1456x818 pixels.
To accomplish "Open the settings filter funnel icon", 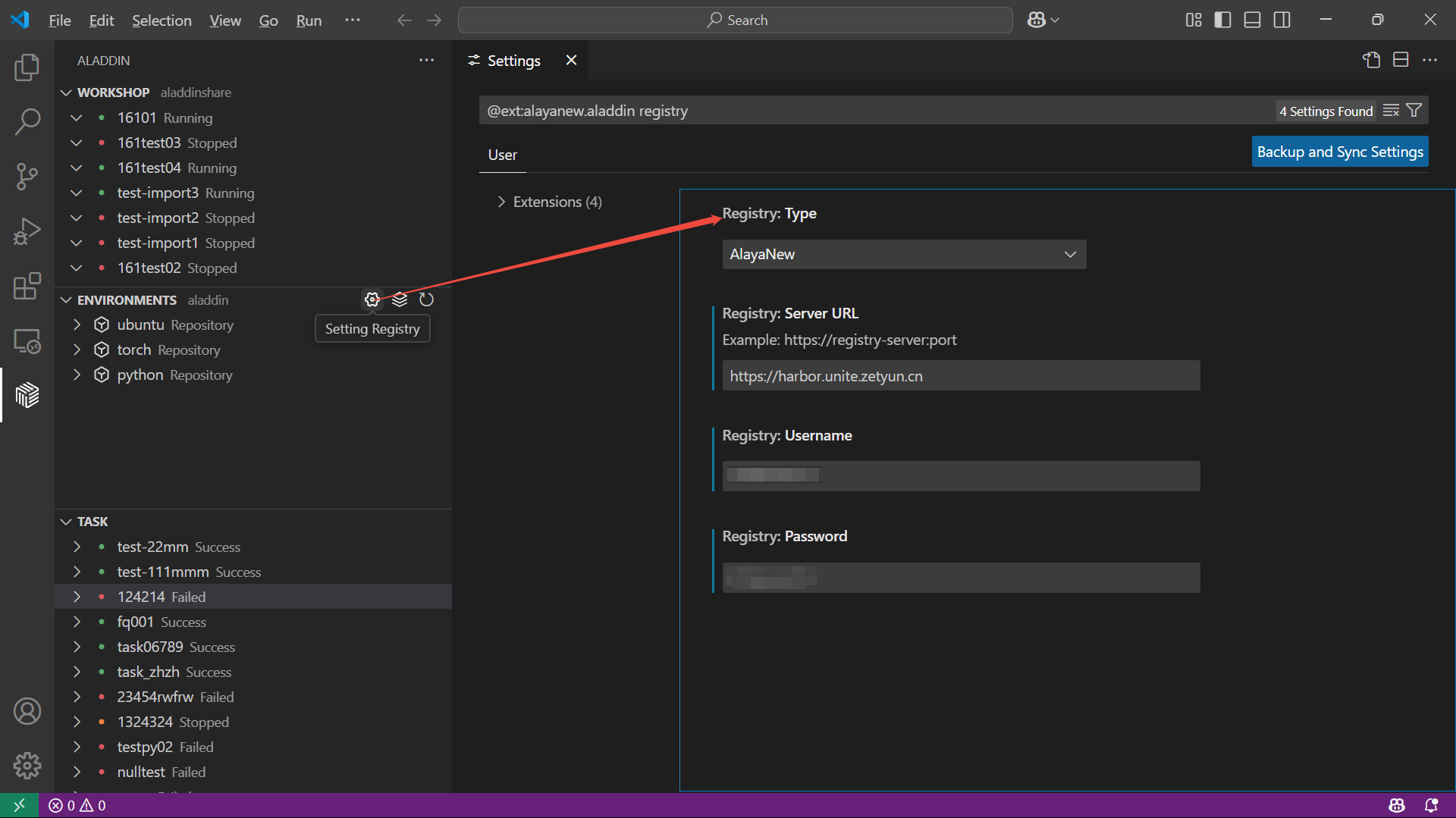I will 1412,110.
